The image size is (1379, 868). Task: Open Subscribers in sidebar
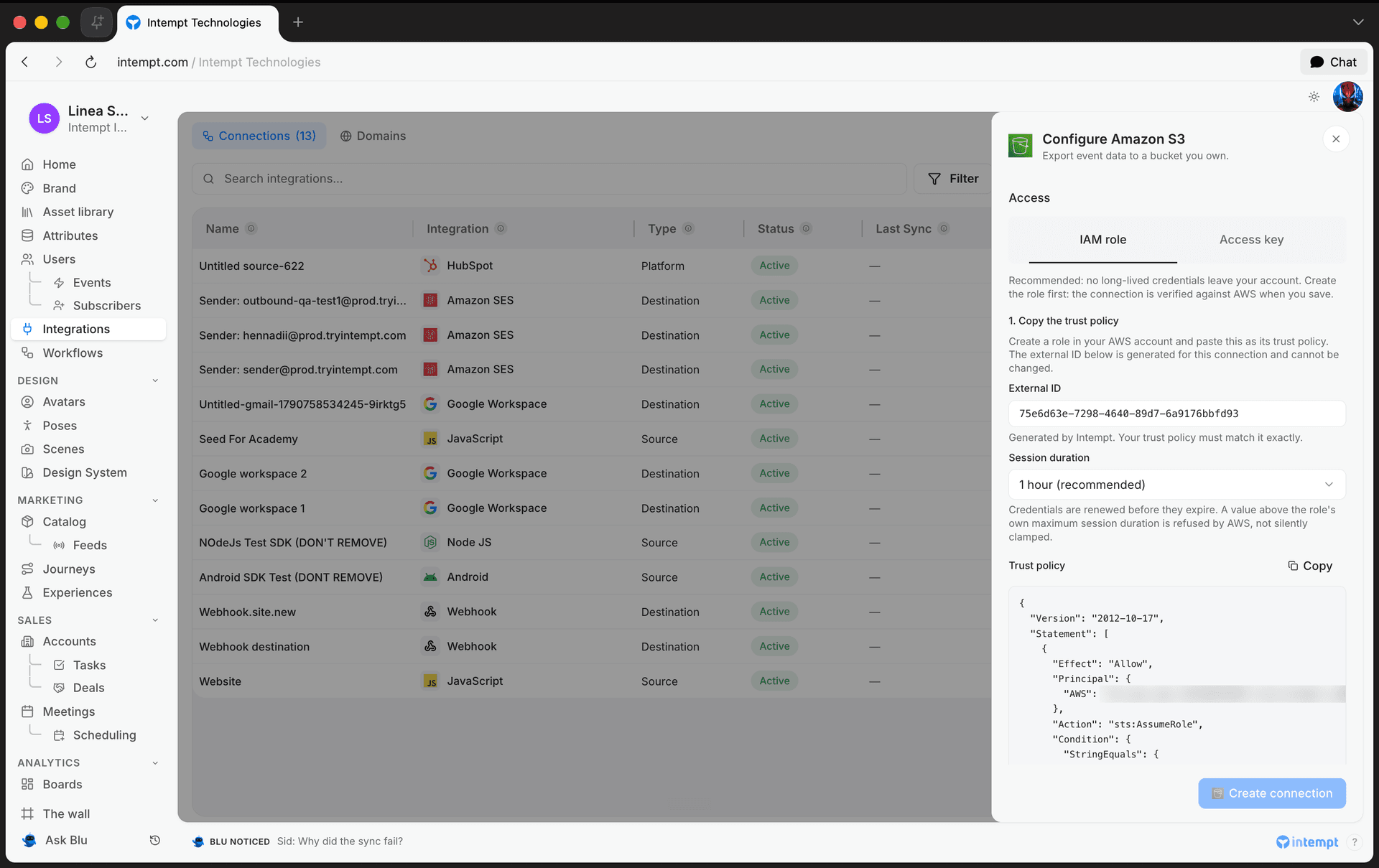pyautogui.click(x=106, y=306)
